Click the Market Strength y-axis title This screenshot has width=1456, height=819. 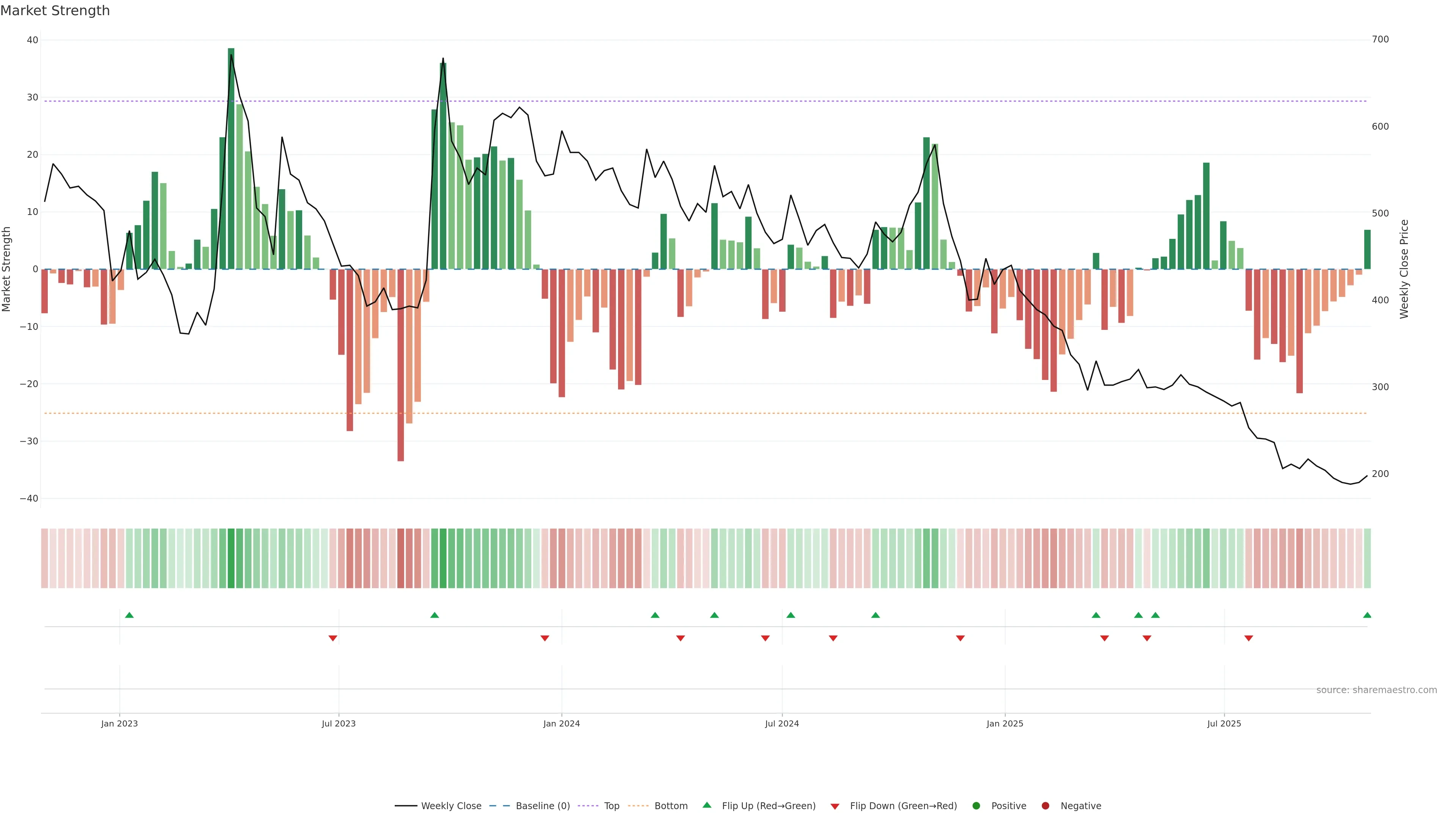tap(7, 269)
